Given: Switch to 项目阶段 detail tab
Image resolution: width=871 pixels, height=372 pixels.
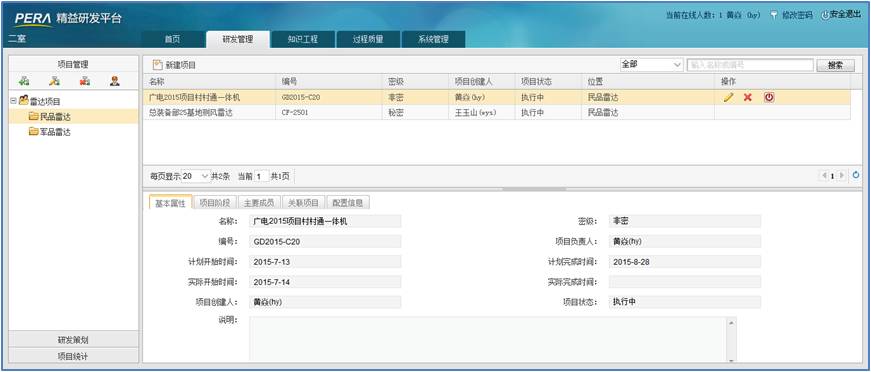Looking at the screenshot, I should [x=215, y=203].
